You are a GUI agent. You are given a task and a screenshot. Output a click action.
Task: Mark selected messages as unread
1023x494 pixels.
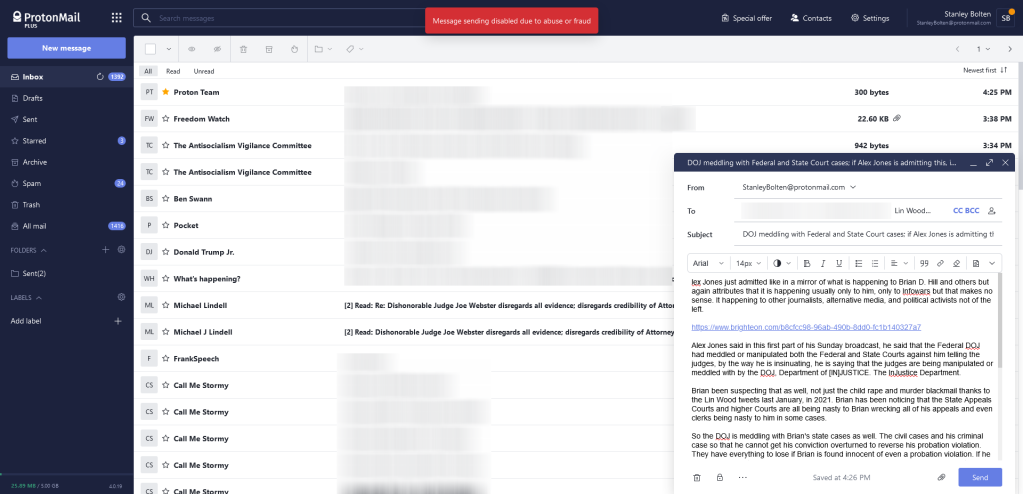pos(217,49)
